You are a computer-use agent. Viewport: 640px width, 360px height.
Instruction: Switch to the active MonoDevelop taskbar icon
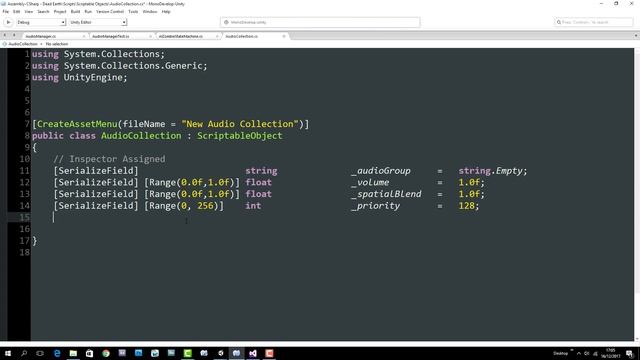click(236, 353)
